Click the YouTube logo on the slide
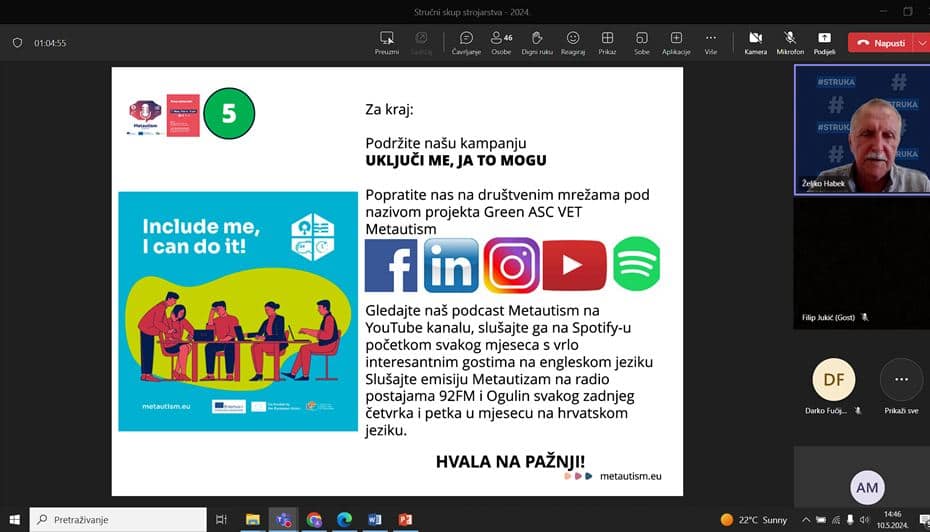The height and width of the screenshot is (532, 930). pyautogui.click(x=574, y=265)
